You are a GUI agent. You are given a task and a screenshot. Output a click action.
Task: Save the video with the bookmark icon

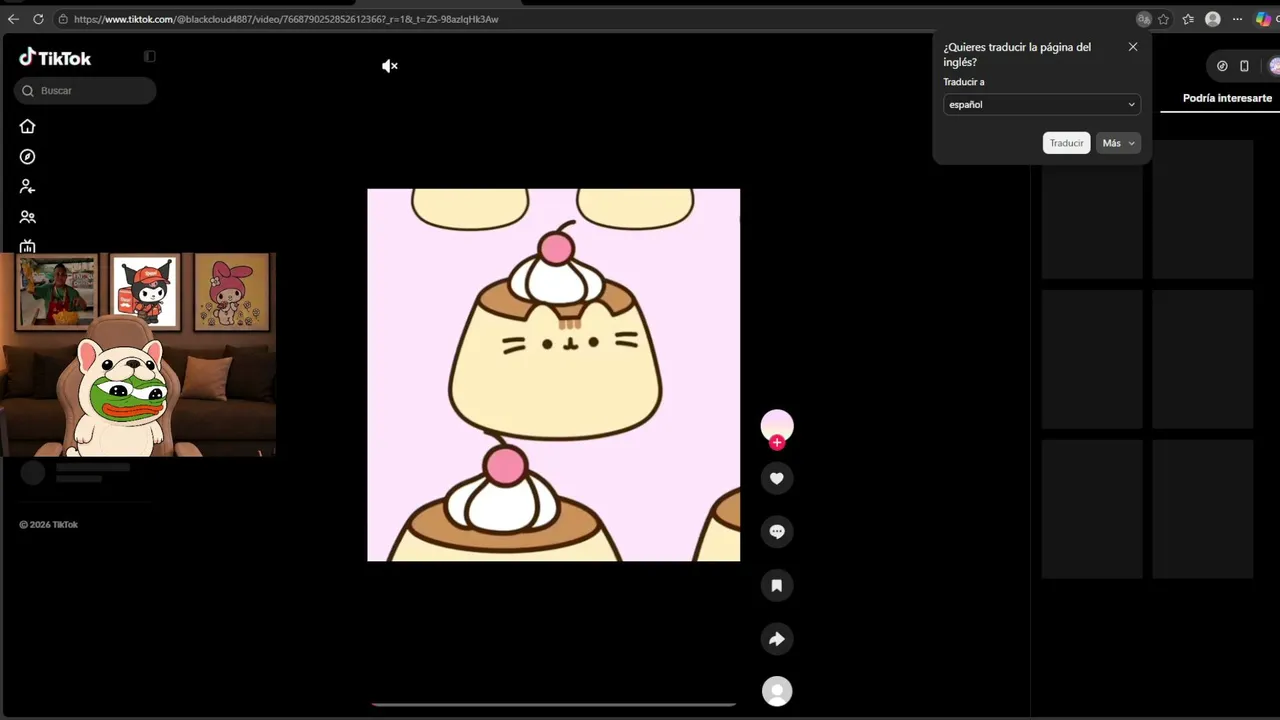(x=777, y=585)
